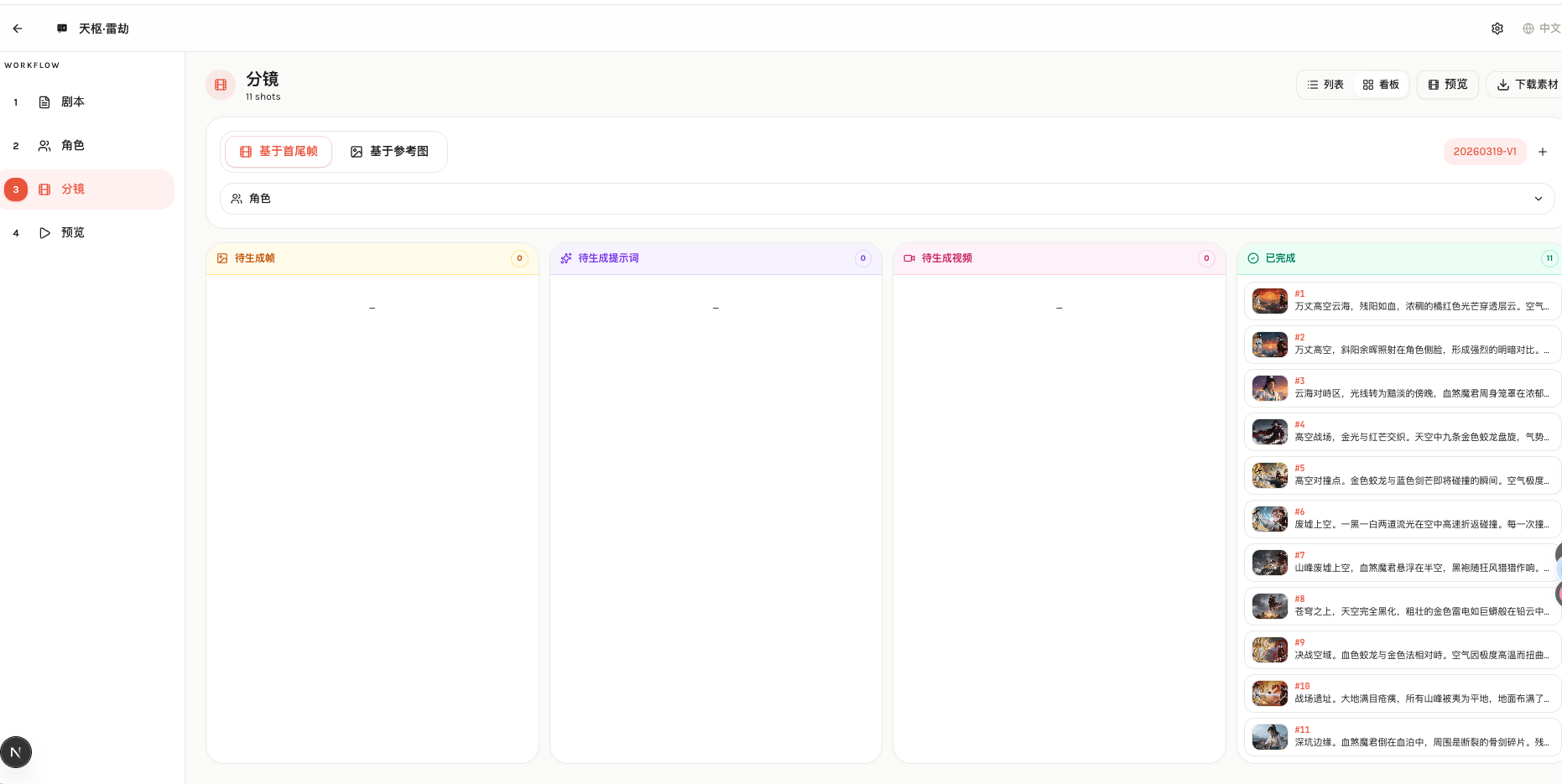
Task: Click the chat icon beside 天枢·雷劫
Action: 62,29
